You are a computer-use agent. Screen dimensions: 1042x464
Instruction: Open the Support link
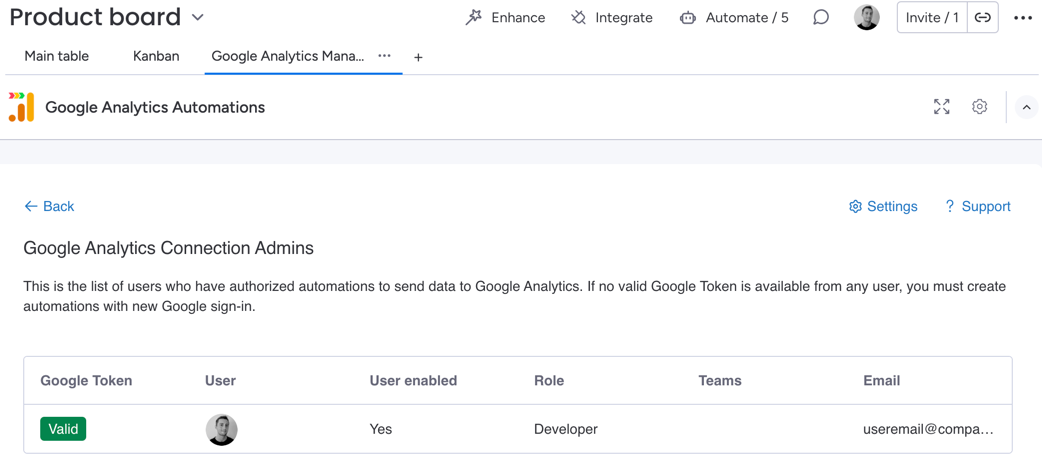978,207
